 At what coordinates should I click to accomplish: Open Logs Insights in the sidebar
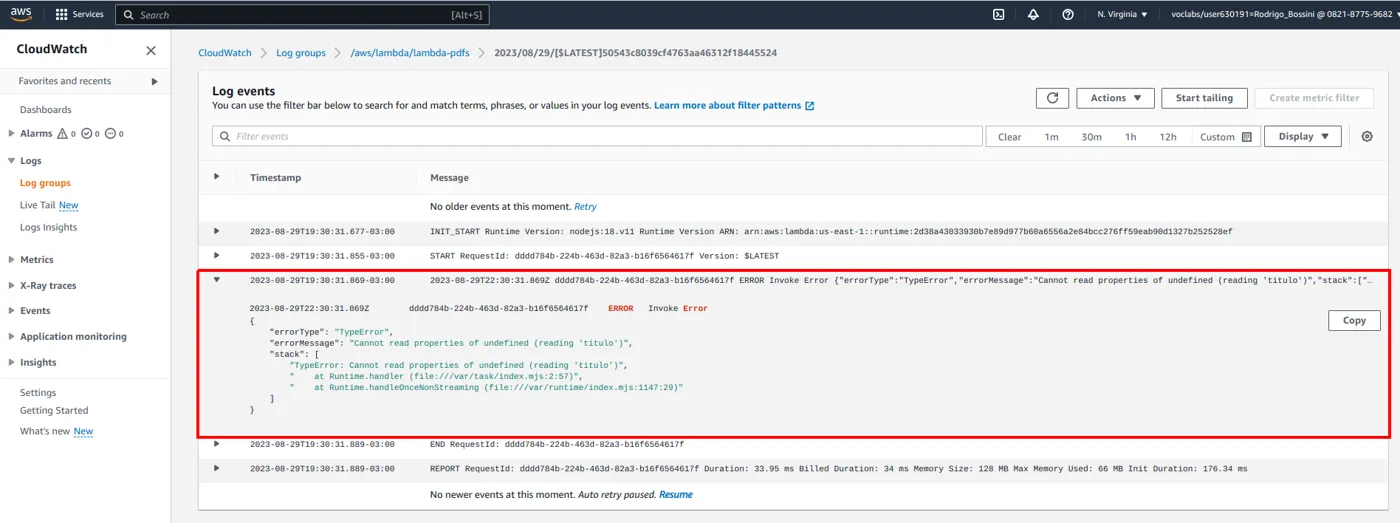point(48,227)
